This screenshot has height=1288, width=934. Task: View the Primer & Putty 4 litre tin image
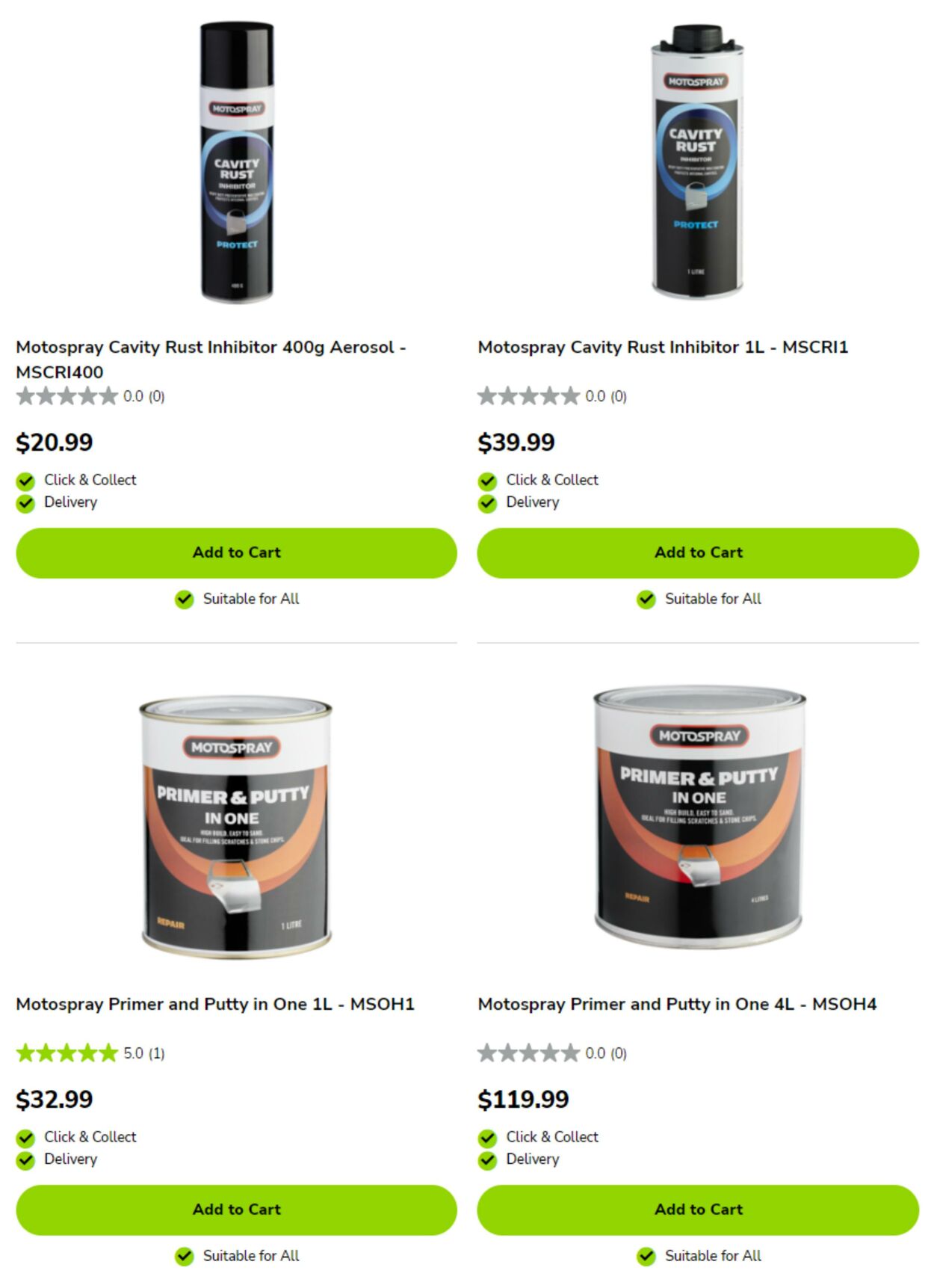coord(699,818)
